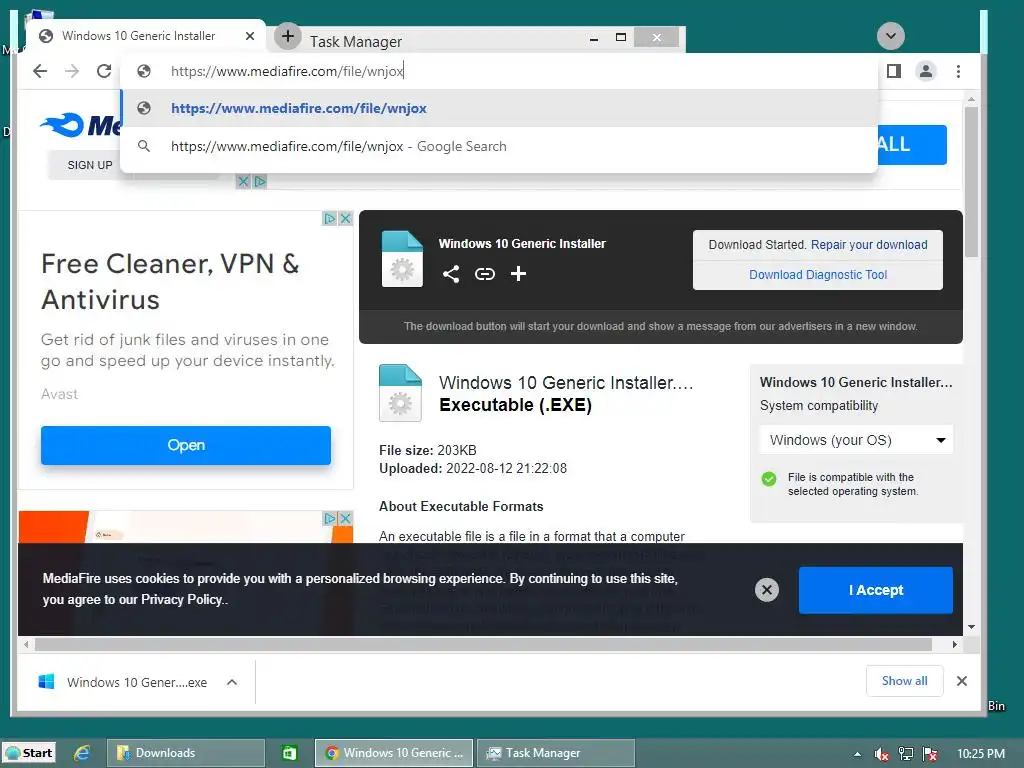Share the file via share icon
The width and height of the screenshot is (1024, 768).
[451, 274]
